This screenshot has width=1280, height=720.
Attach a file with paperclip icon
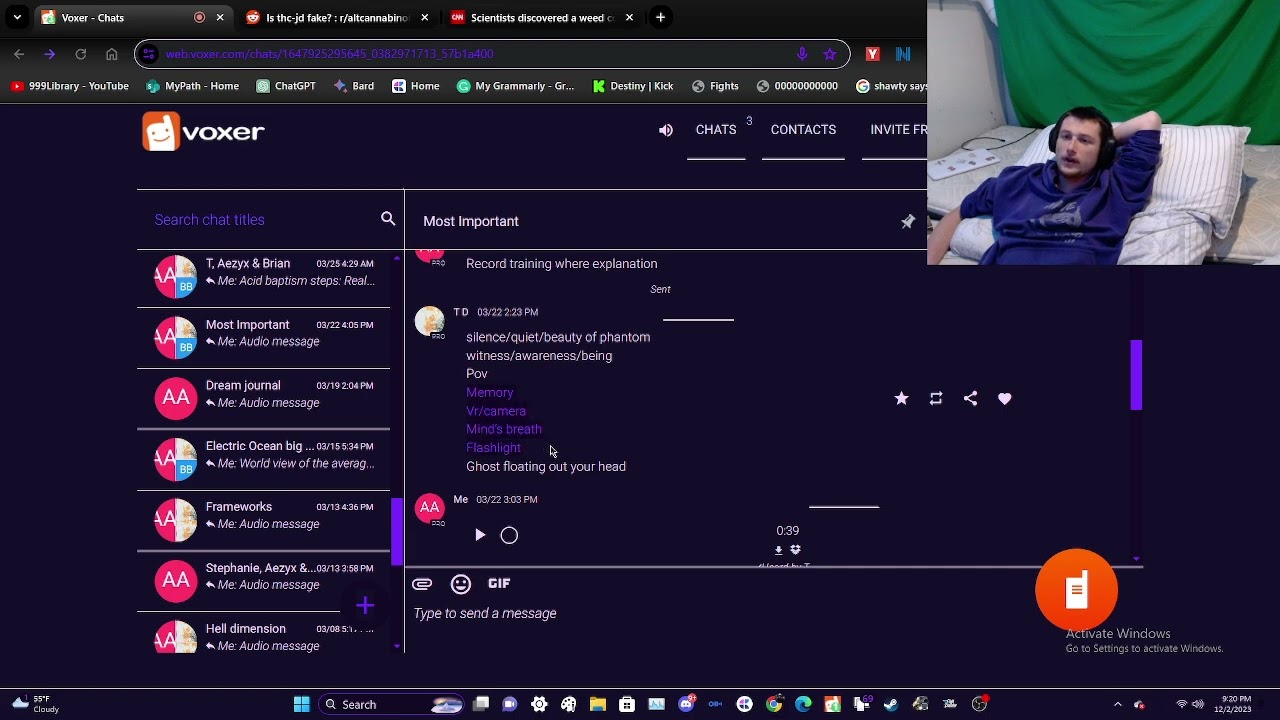422,584
